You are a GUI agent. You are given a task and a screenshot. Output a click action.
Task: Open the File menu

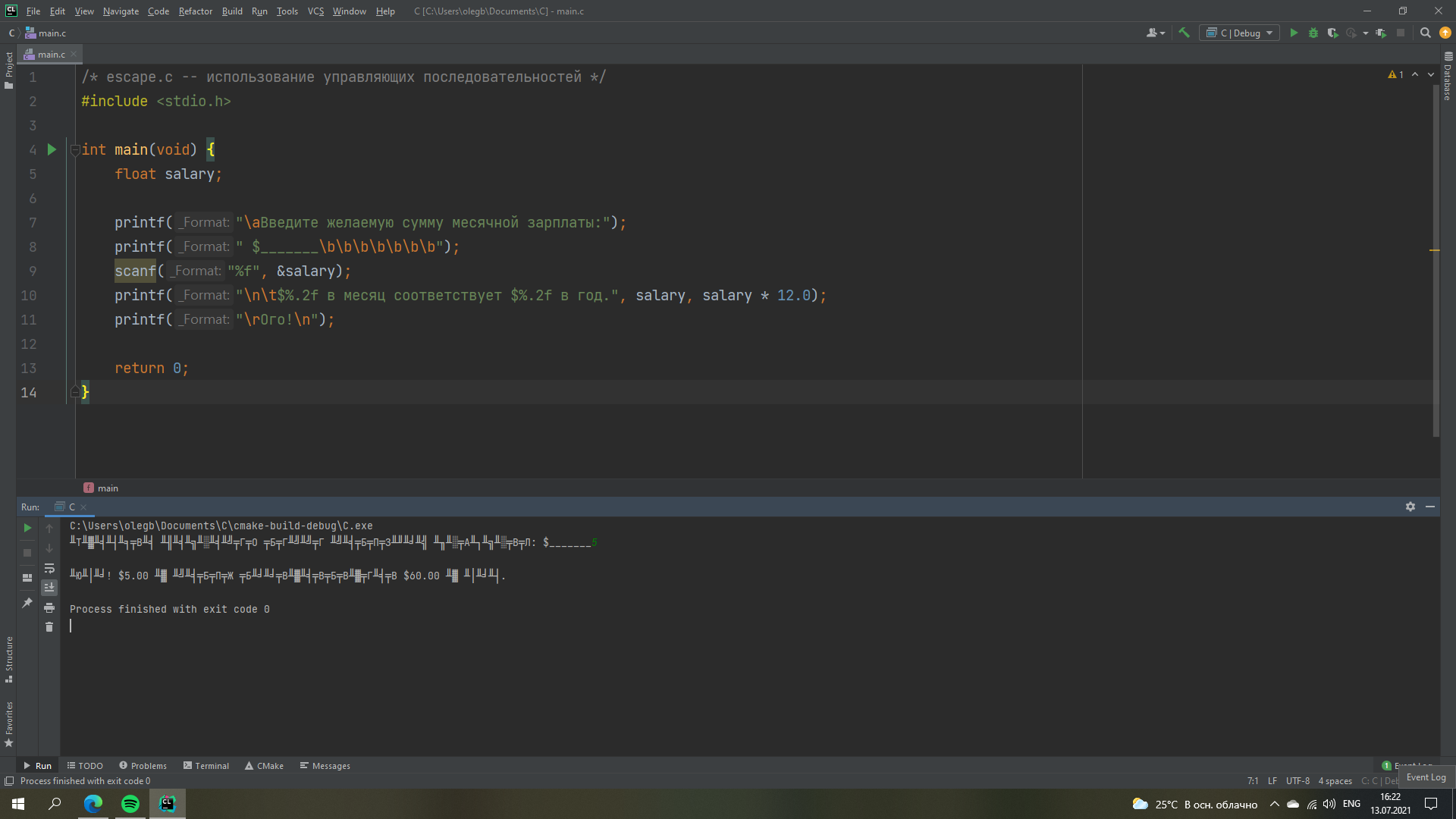click(33, 11)
